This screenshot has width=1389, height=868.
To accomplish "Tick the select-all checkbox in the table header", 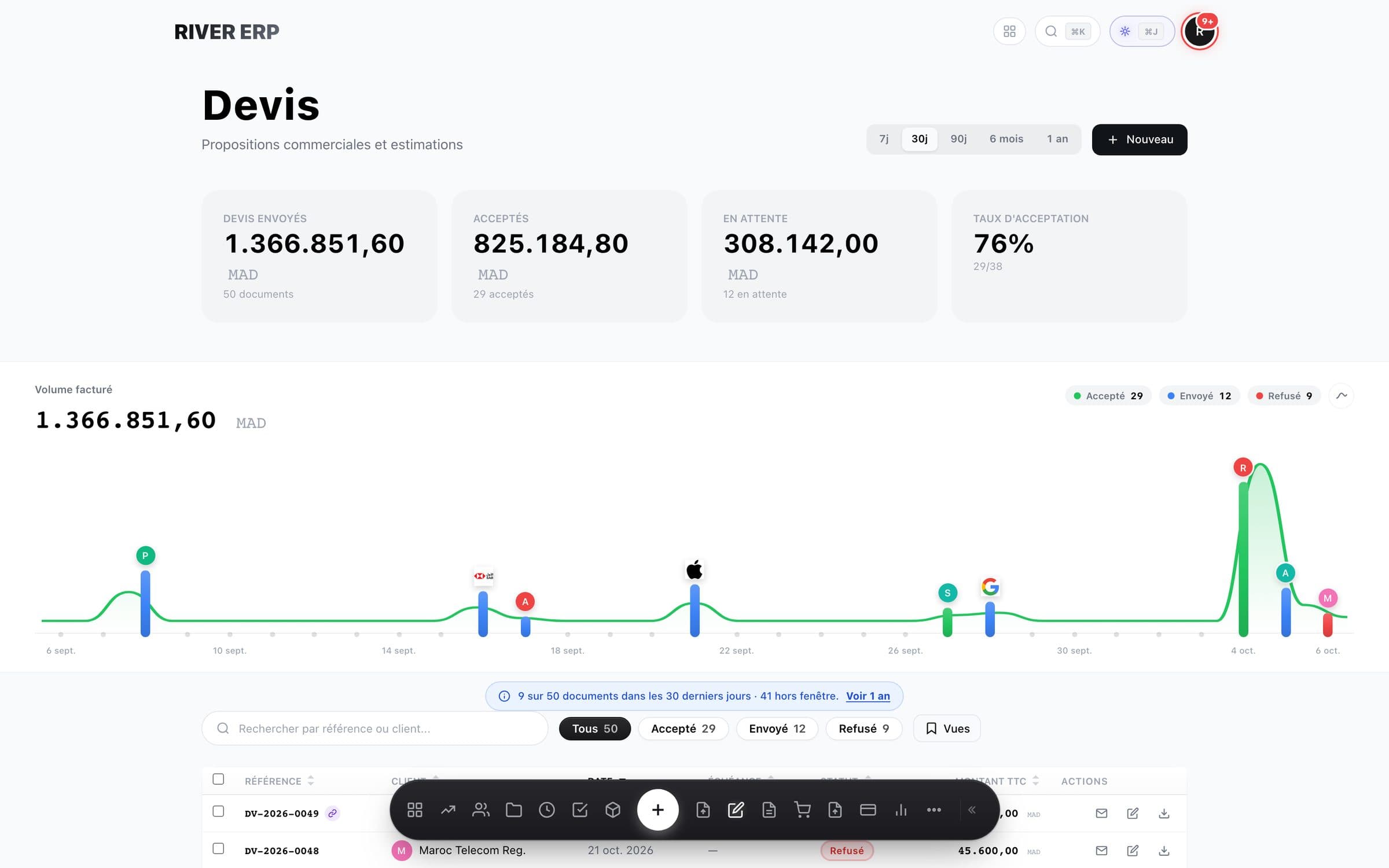I will (x=218, y=779).
